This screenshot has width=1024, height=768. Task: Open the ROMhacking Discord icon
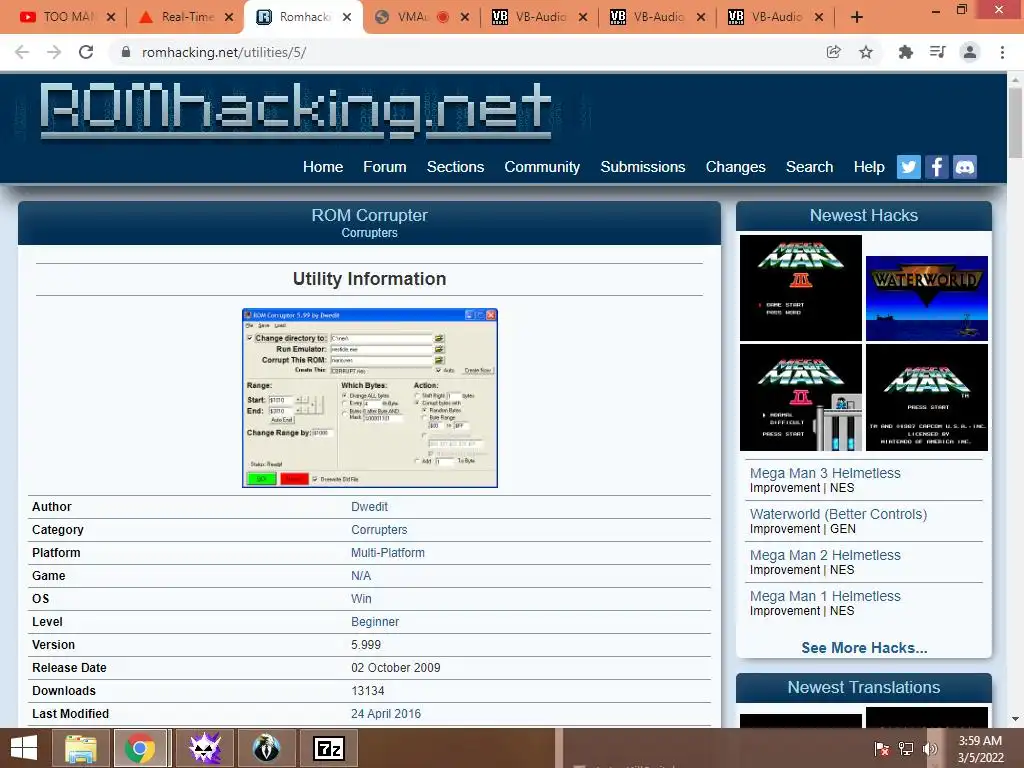[x=965, y=167]
